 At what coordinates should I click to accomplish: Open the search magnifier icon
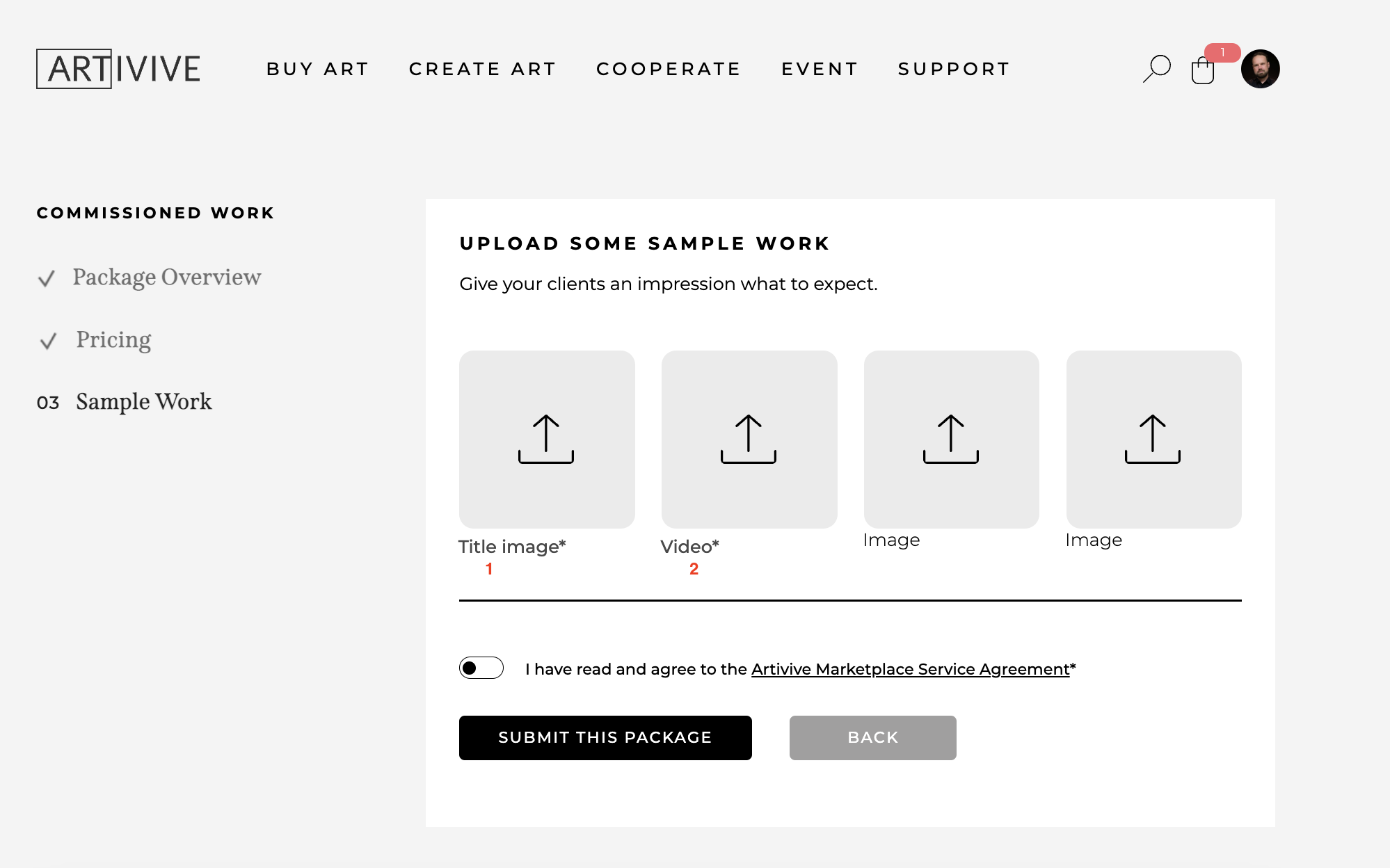1157,69
